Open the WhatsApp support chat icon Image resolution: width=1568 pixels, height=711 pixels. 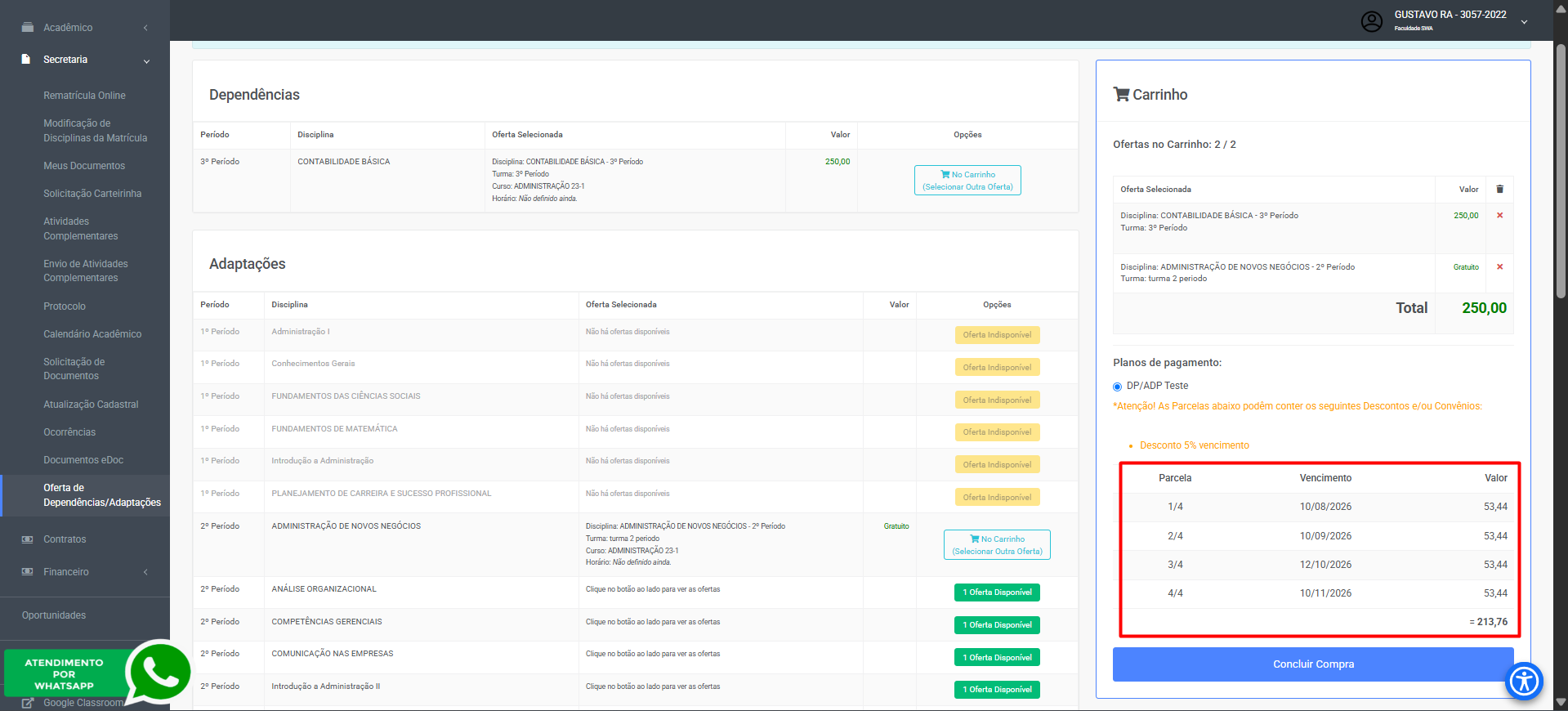point(159,672)
